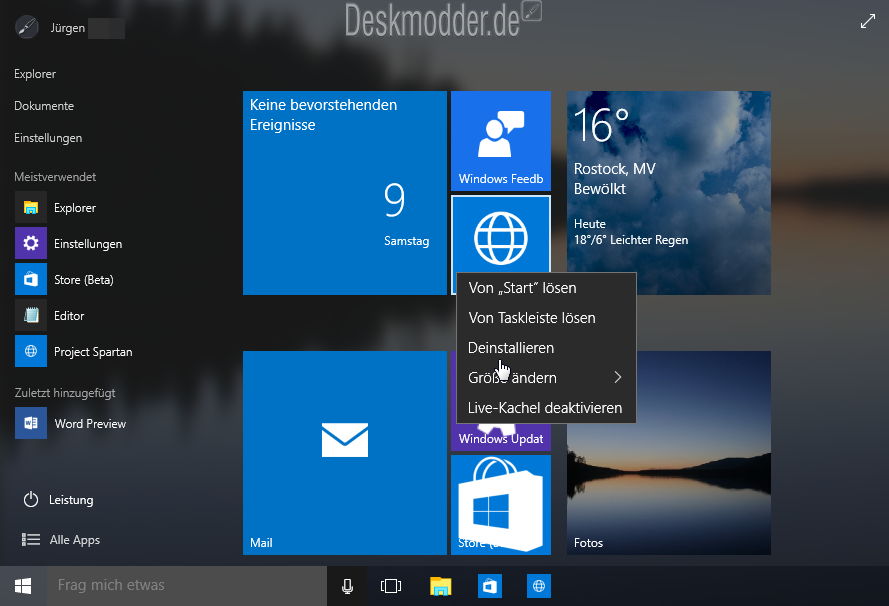Click the Jürgen user name
This screenshot has height=606, width=889.
67,28
